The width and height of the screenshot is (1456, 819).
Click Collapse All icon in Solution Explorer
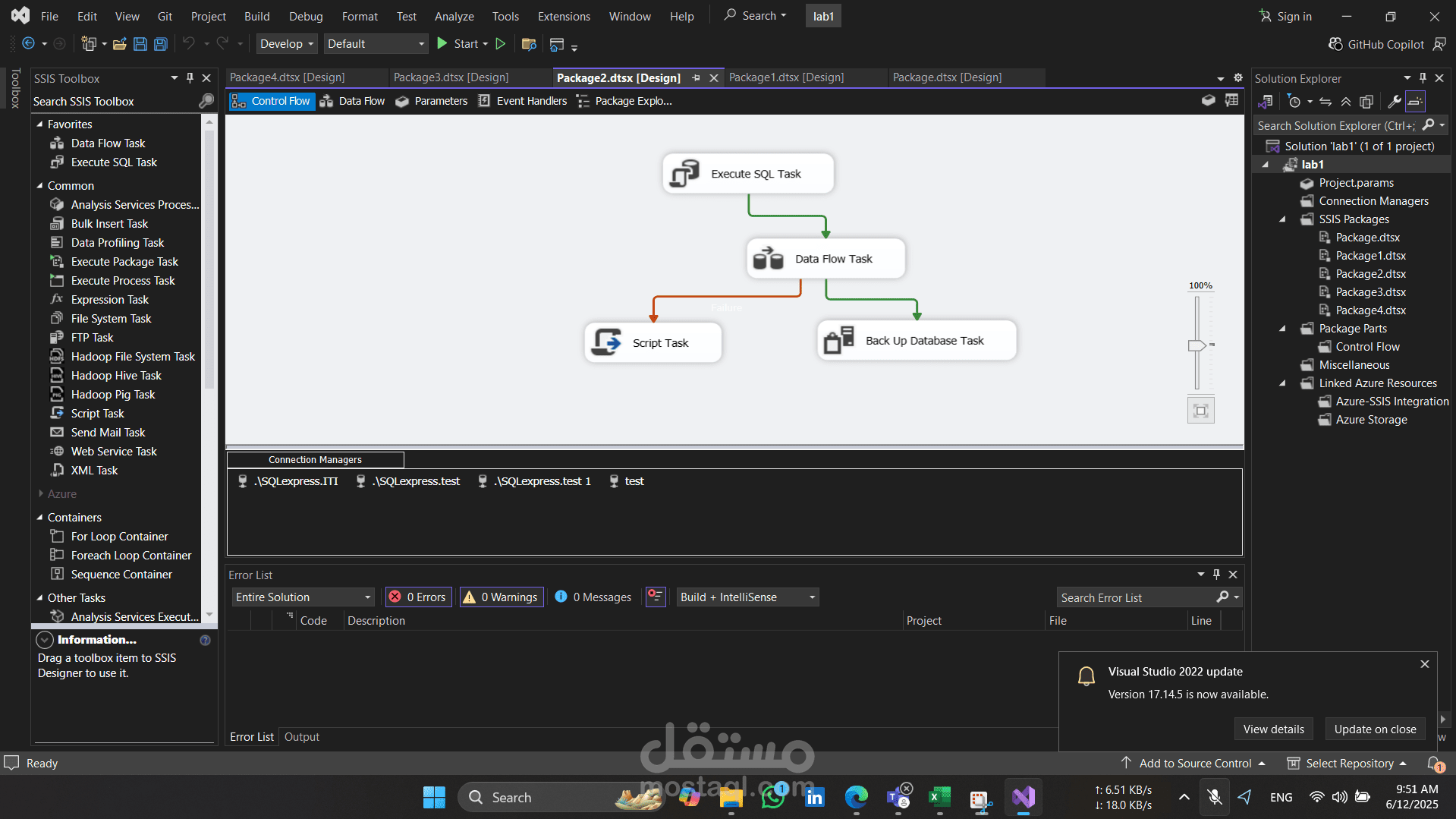coord(1345,101)
